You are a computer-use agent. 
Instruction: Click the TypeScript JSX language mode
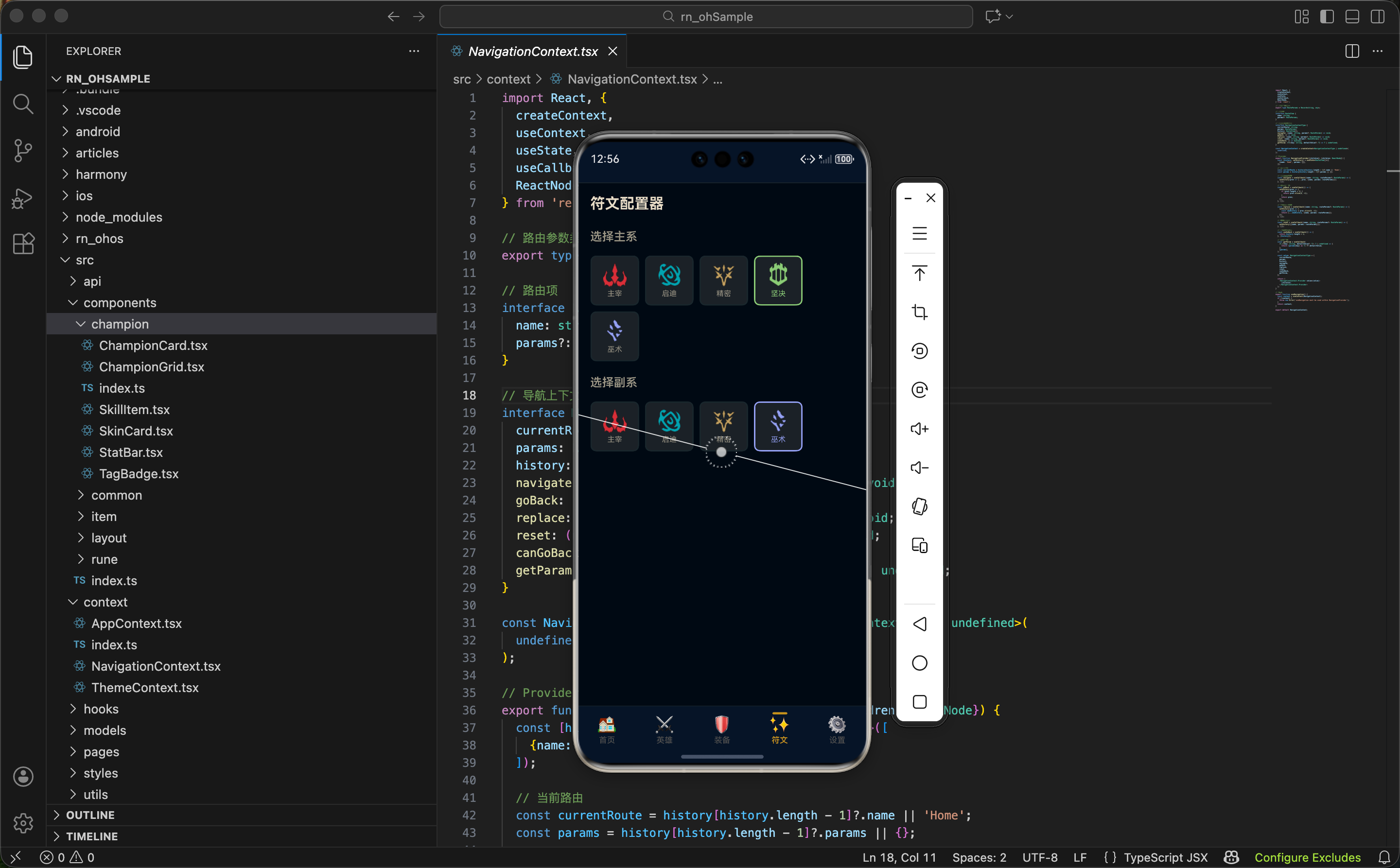pos(1165,857)
